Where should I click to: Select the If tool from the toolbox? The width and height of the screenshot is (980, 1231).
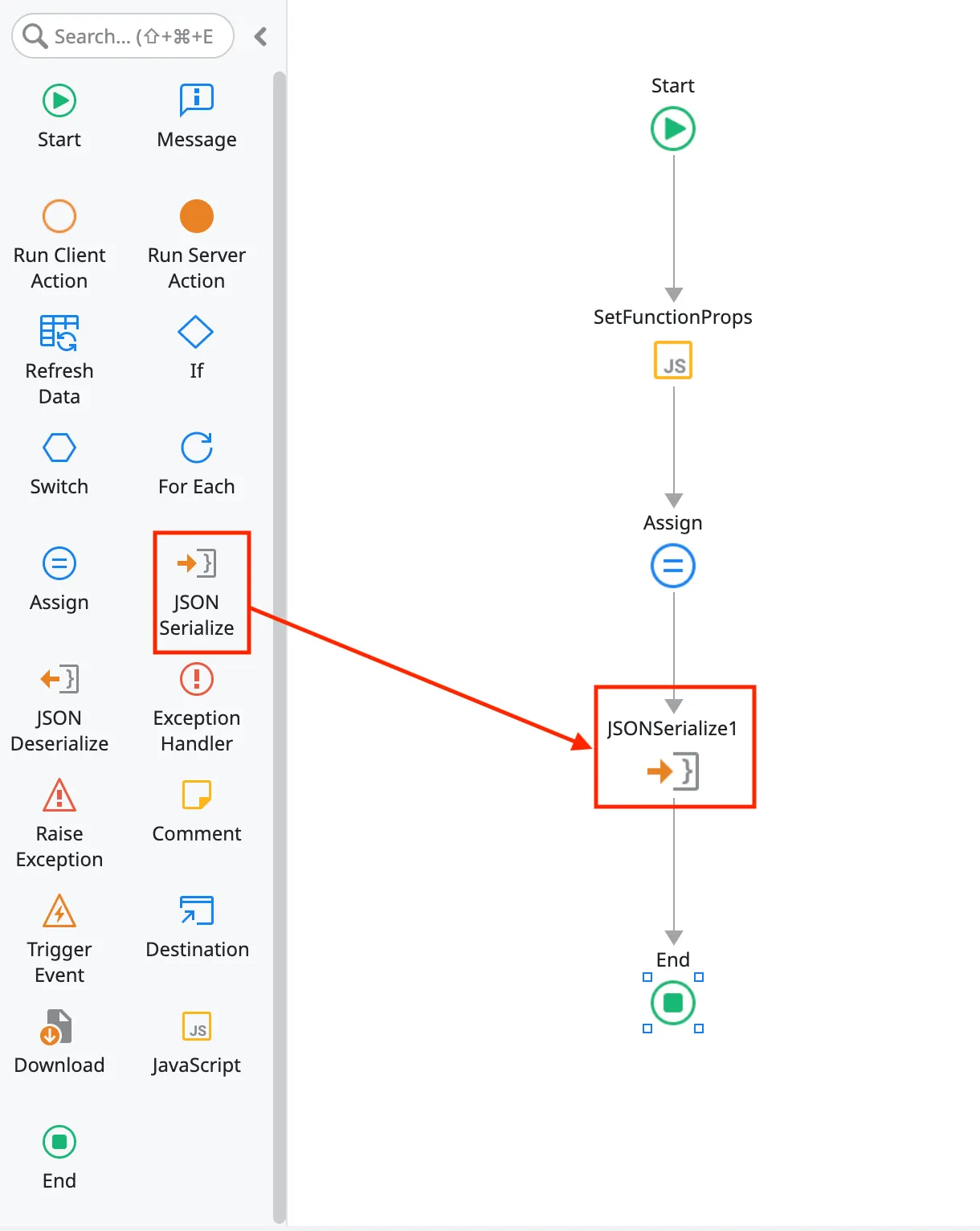point(195,346)
